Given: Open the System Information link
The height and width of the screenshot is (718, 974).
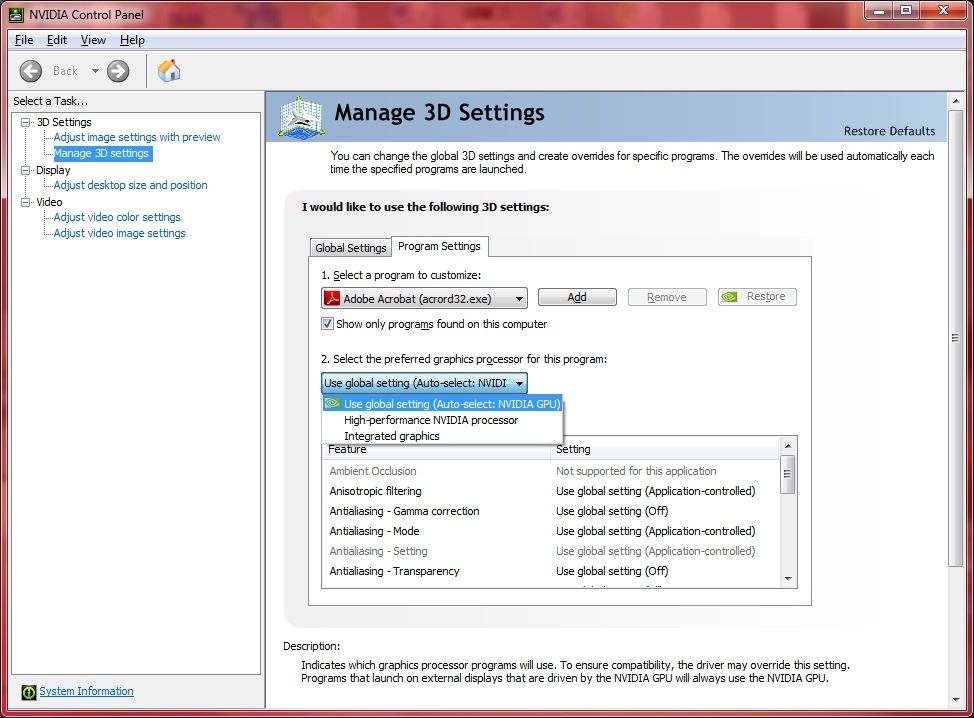Looking at the screenshot, I should [x=86, y=691].
